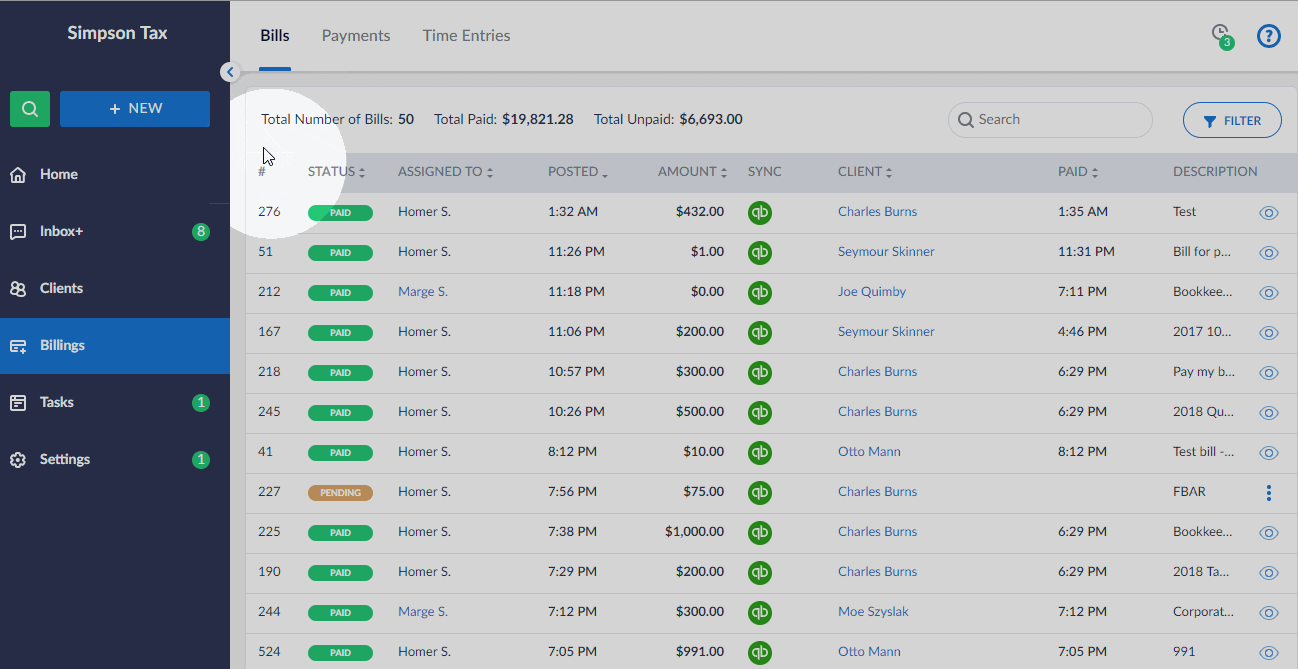
Task: Sort bills by Amount column
Action: tap(692, 172)
